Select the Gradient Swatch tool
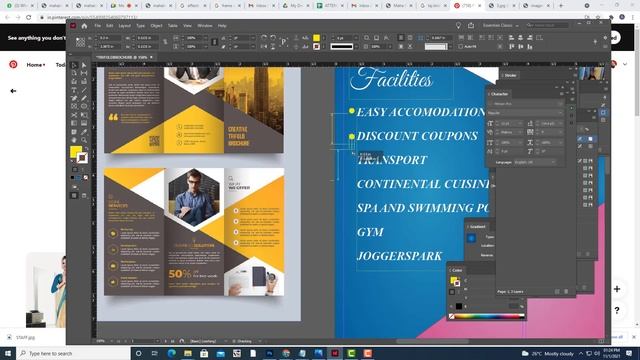The image size is (640, 360). click(x=74, y=123)
